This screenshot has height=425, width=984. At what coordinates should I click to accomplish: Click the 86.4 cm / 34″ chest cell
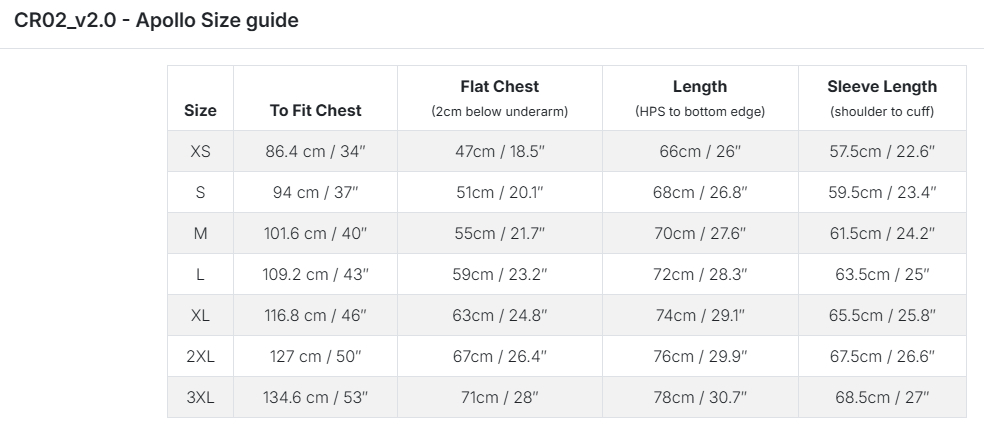click(x=315, y=152)
